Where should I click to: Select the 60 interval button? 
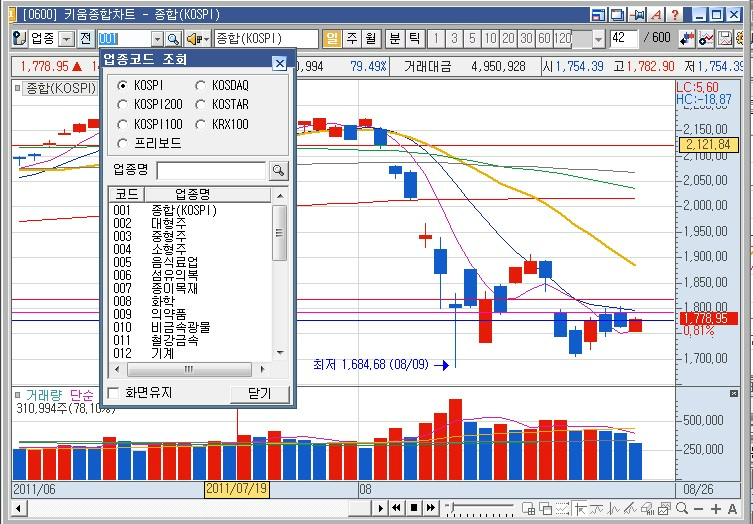544,39
